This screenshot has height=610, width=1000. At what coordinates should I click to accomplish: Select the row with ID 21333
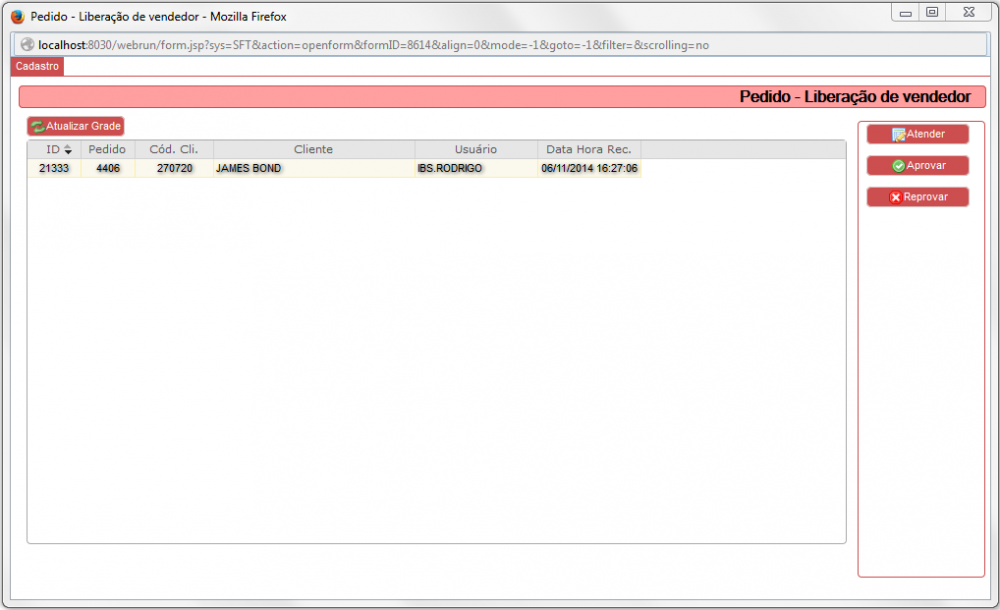334,168
